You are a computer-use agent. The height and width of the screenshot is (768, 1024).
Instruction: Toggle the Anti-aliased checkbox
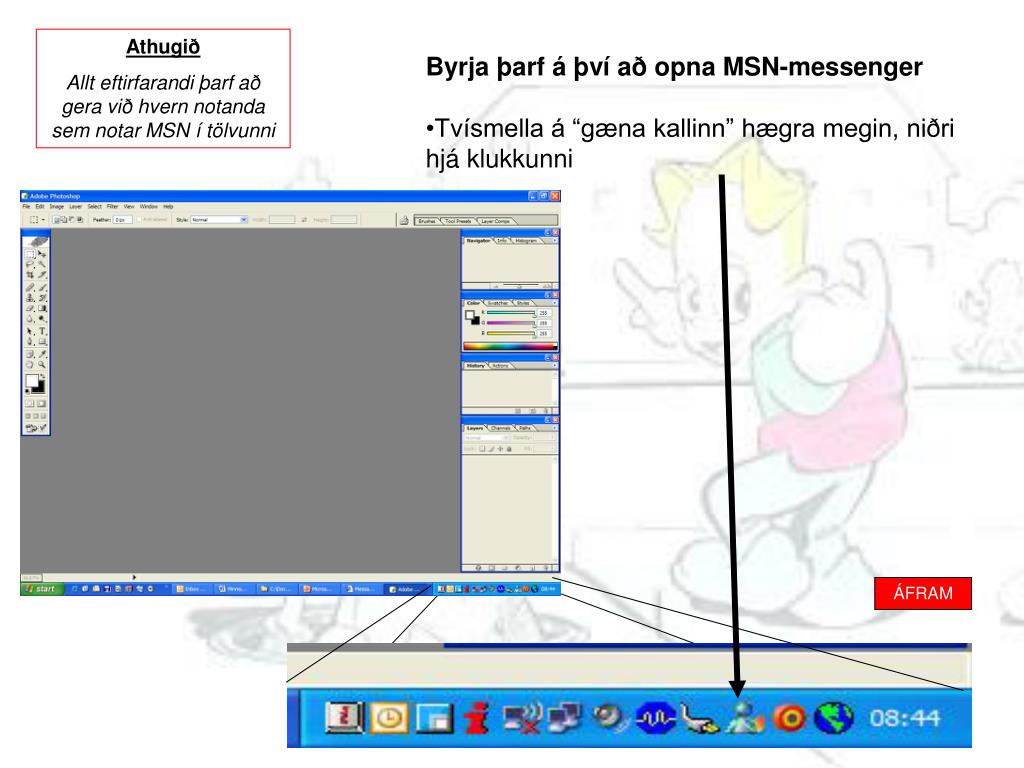[139, 220]
